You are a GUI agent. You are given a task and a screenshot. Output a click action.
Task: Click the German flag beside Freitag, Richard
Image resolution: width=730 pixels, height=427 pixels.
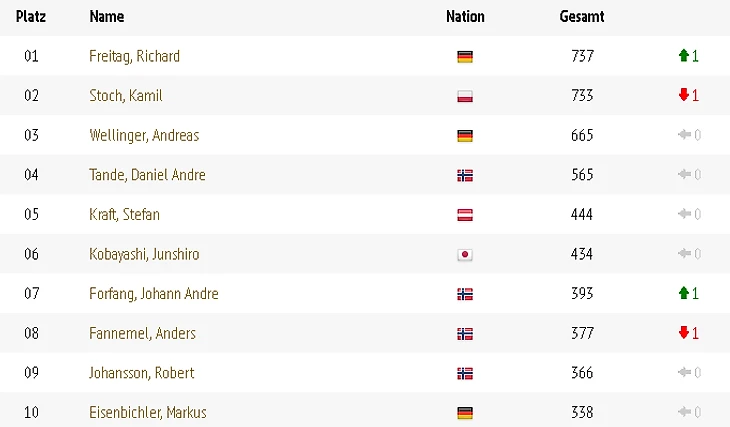click(x=464, y=57)
